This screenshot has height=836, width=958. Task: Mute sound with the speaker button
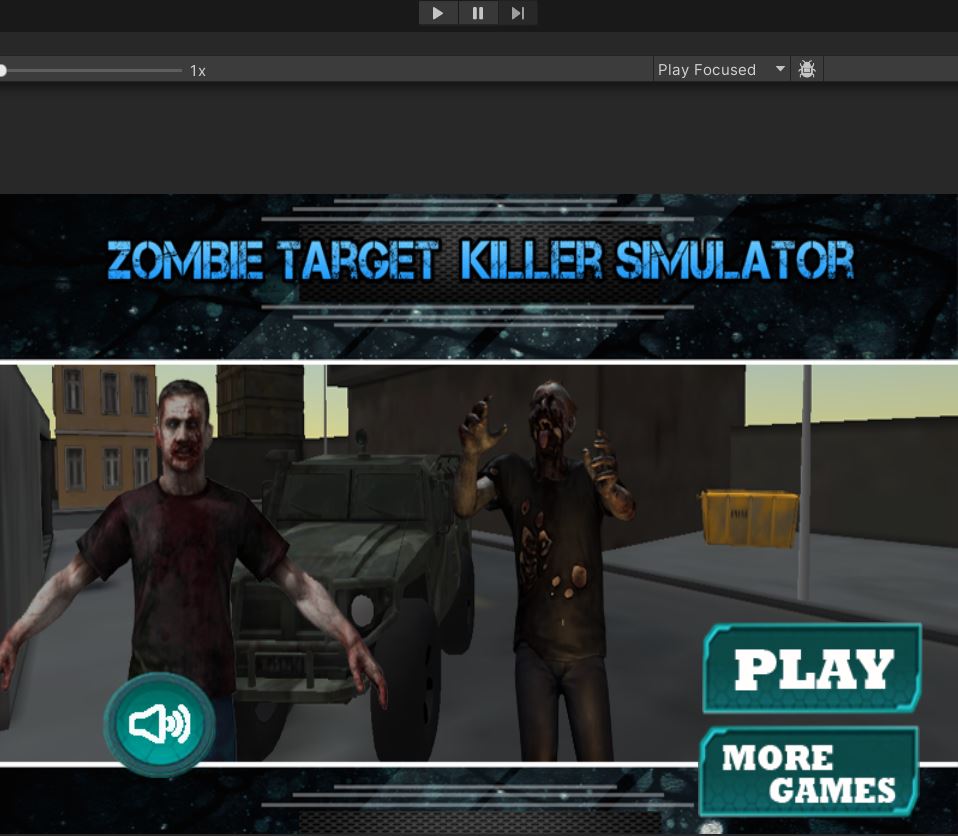(159, 724)
